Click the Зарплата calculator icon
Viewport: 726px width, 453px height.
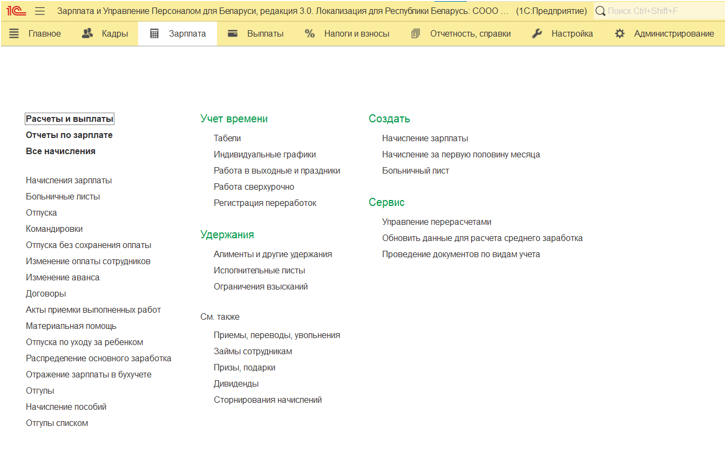point(154,33)
